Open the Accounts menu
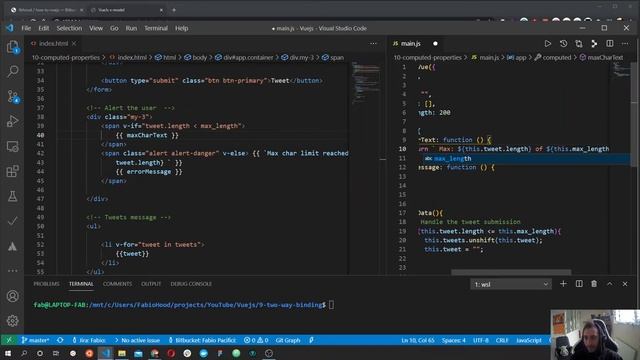Viewport: 640px width, 360px height. tap(13, 296)
